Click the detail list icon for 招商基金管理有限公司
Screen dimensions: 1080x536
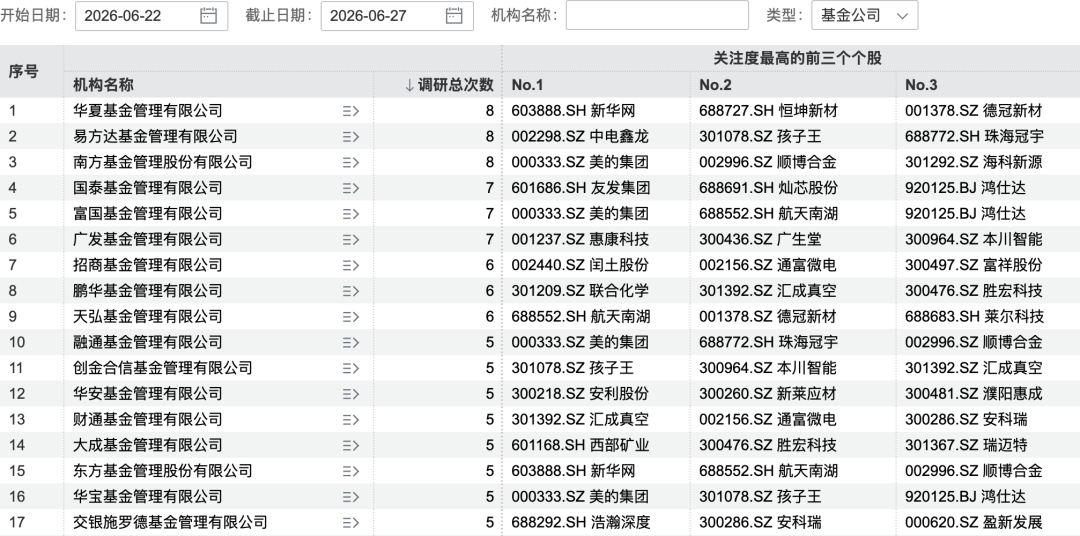(x=351, y=265)
